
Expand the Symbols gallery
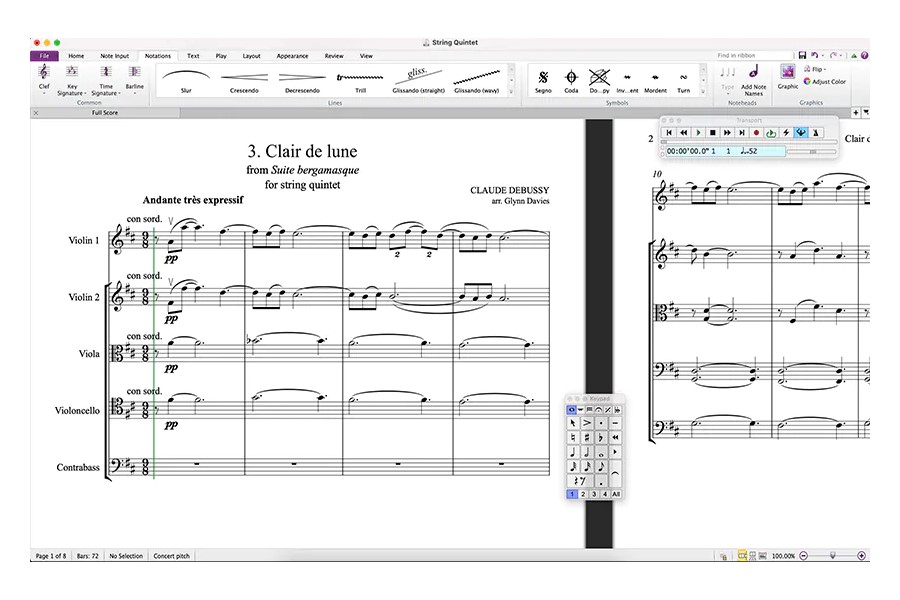(703, 91)
